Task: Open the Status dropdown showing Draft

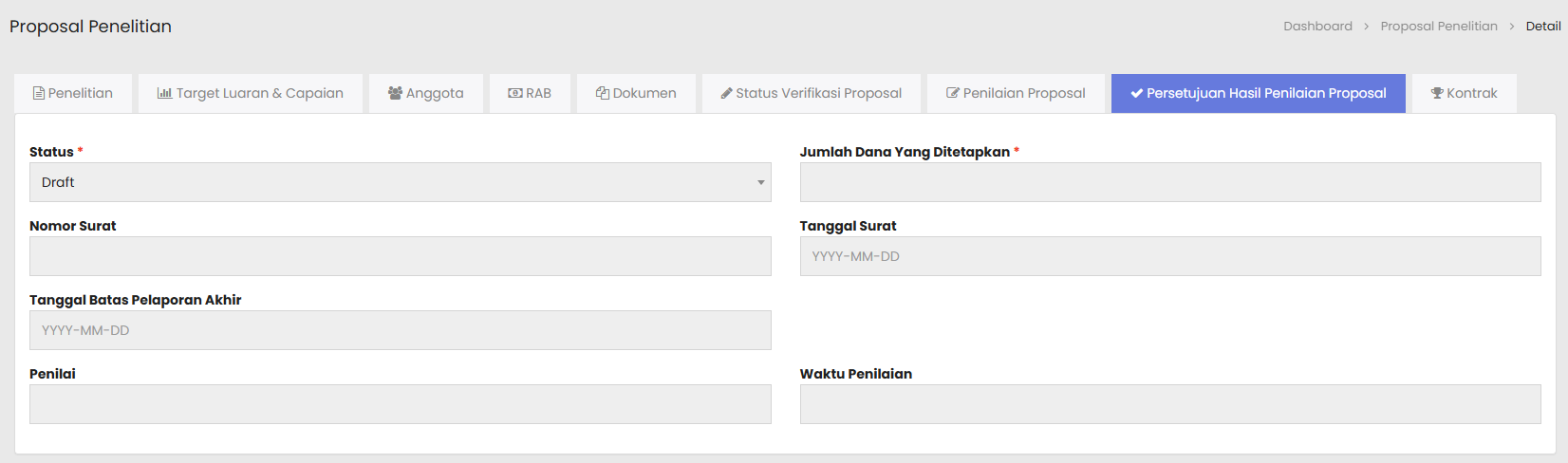Action: coord(400,182)
